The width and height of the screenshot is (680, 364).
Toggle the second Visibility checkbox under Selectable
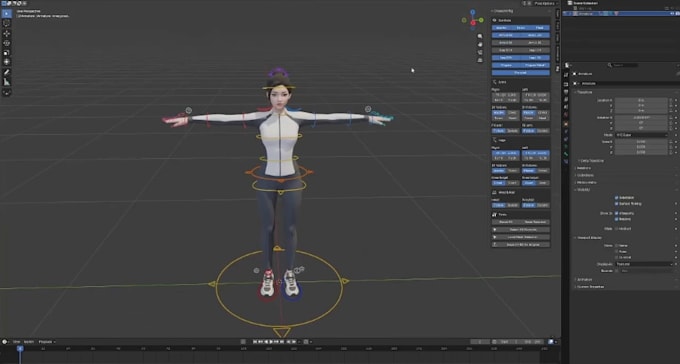[x=616, y=203]
